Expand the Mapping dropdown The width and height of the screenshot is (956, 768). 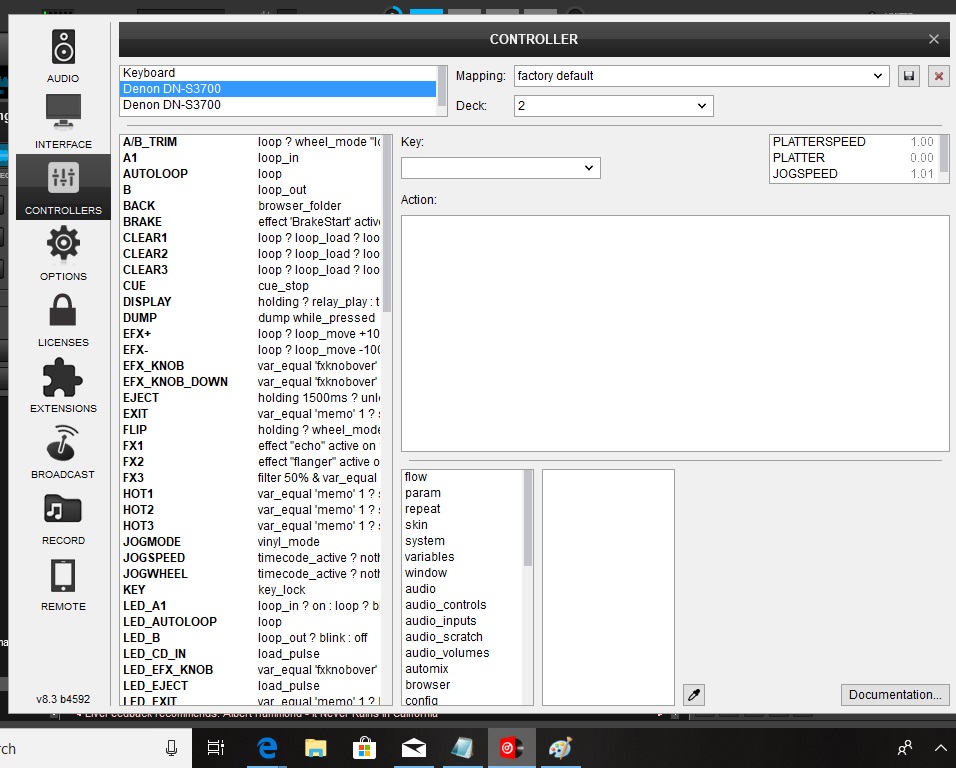(x=878, y=76)
